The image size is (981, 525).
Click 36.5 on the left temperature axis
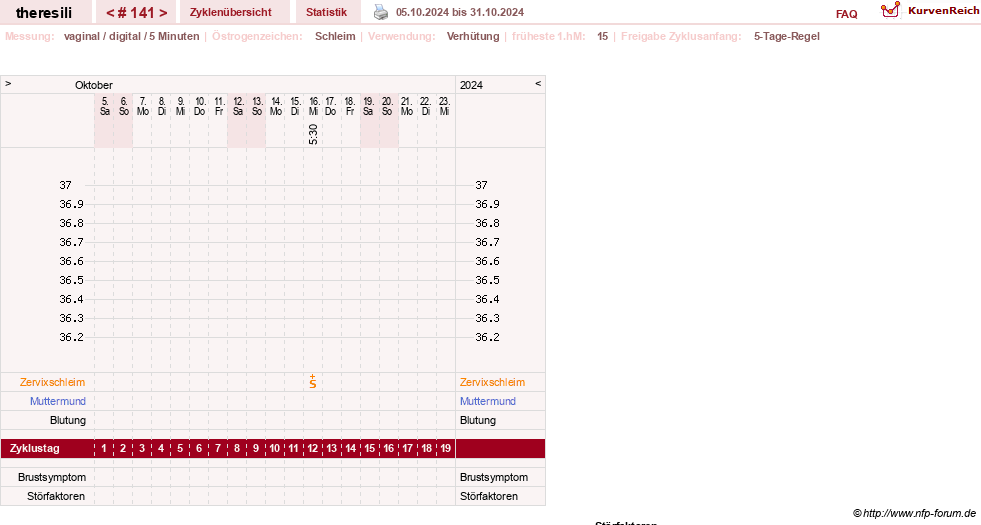71,280
